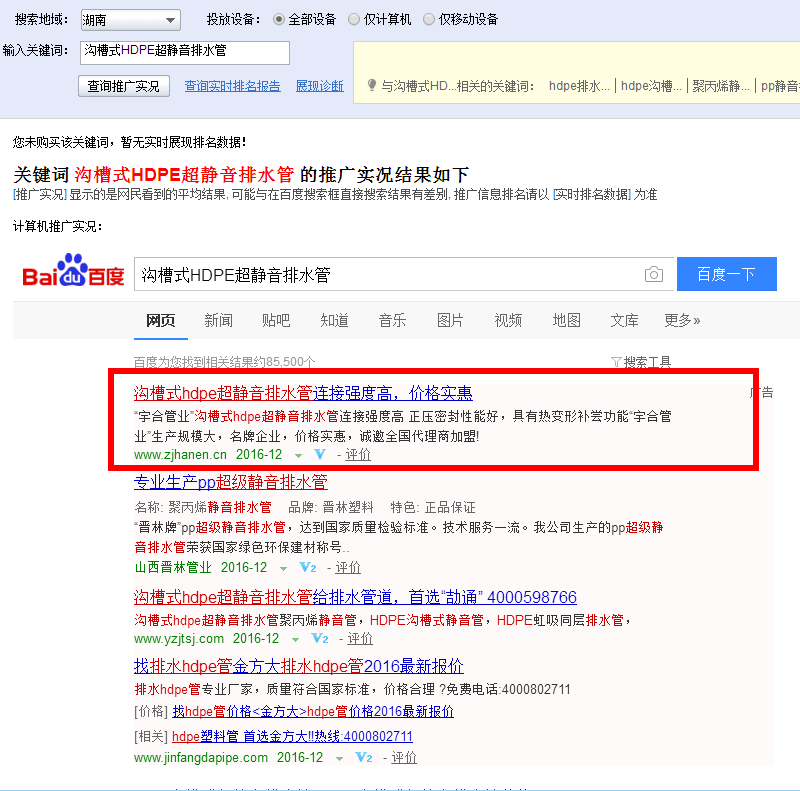The image size is (800, 791).
Task: Expand the arrow after www.zjhanen.cn 2016-12
Action: (298, 455)
